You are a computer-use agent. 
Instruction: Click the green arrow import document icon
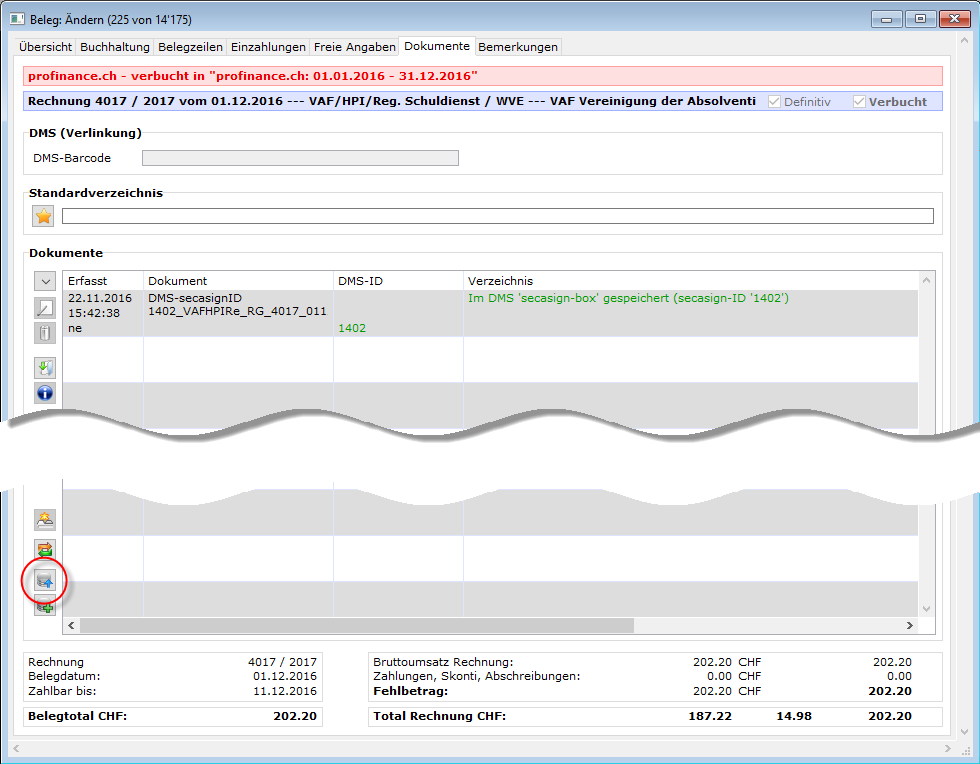point(44,368)
